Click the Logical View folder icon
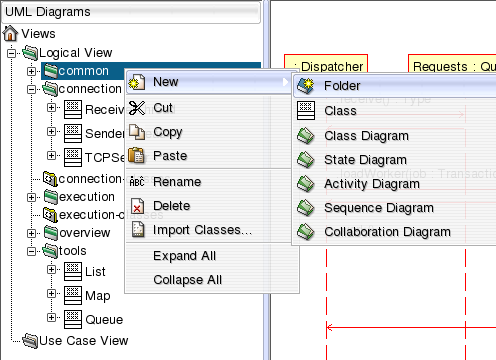This screenshot has height=360, width=496. click(x=30, y=53)
